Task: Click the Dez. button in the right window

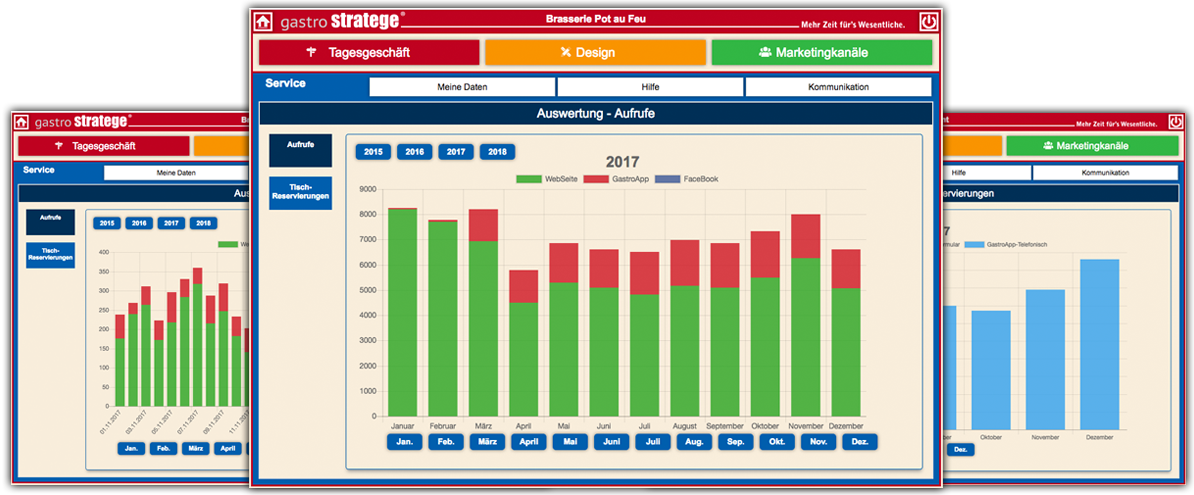Action: point(960,450)
